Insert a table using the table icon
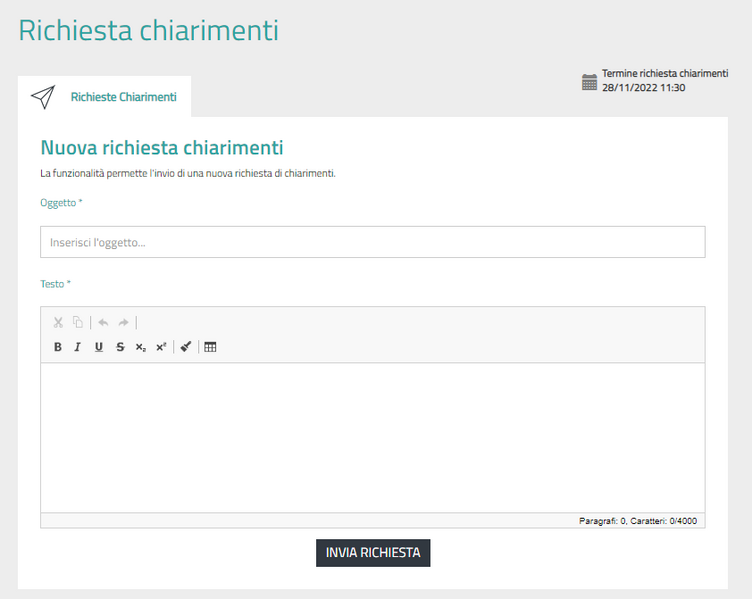 tap(210, 347)
